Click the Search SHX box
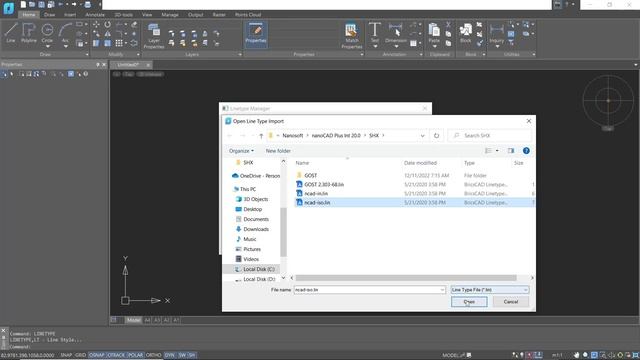Screen dimensions: 640x360 [x=490, y=136]
